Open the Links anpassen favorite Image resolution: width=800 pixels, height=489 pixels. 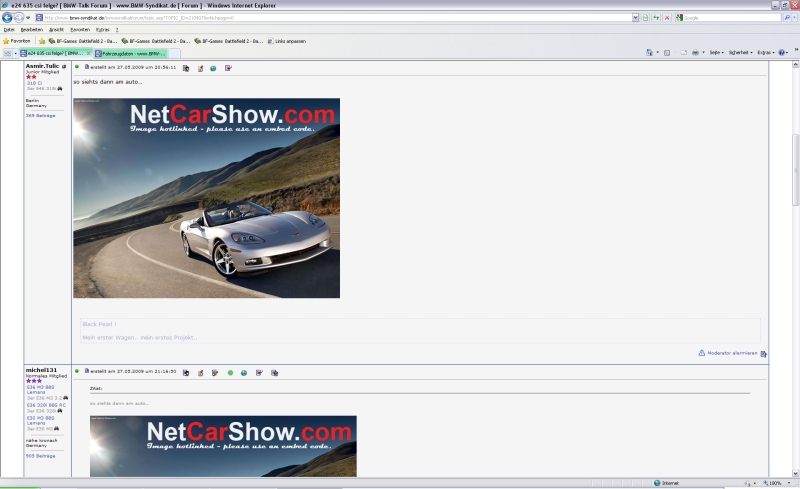point(287,41)
